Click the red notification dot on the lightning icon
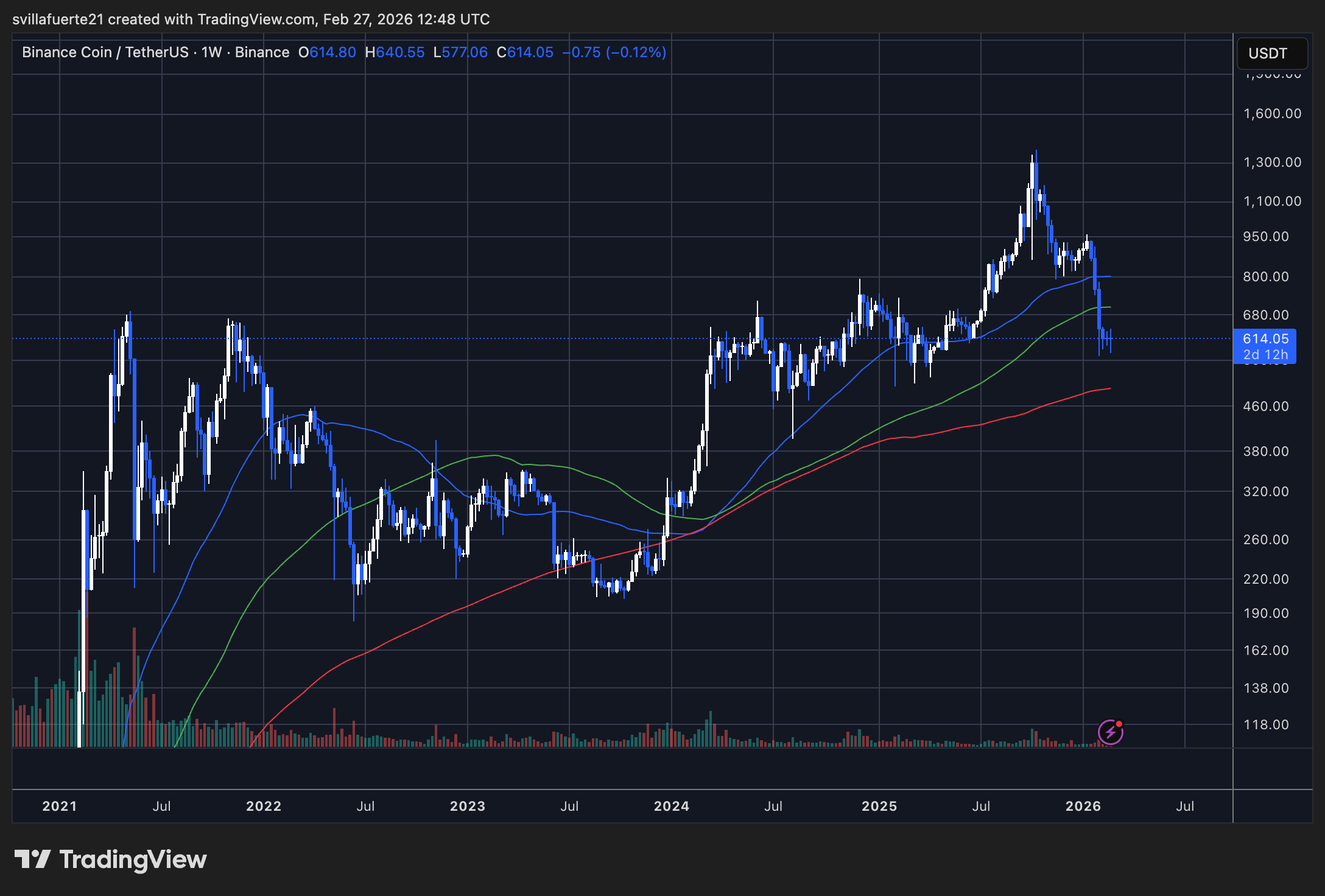1325x896 pixels. (x=1119, y=724)
